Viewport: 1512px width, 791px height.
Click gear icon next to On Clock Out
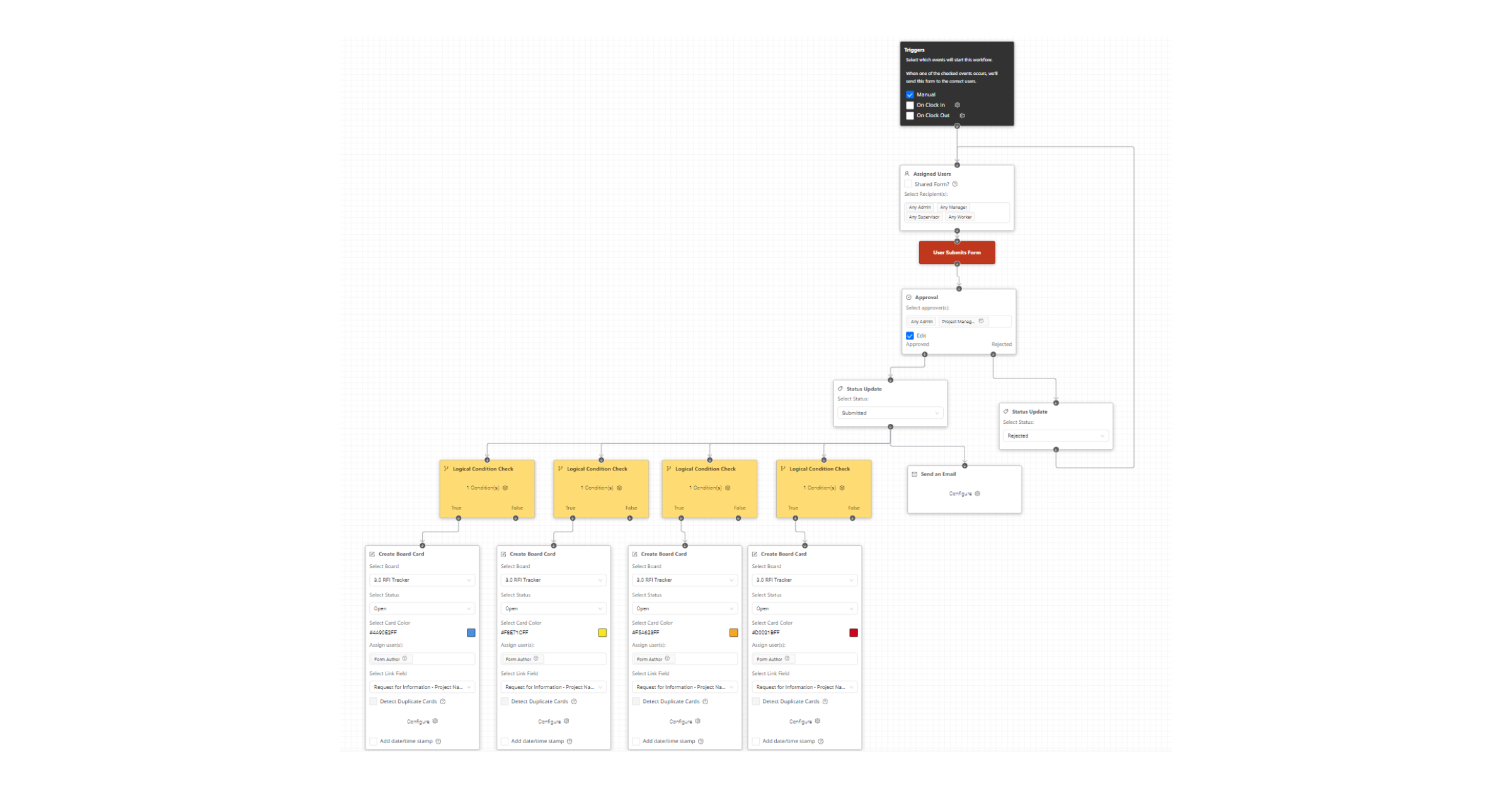coord(962,116)
